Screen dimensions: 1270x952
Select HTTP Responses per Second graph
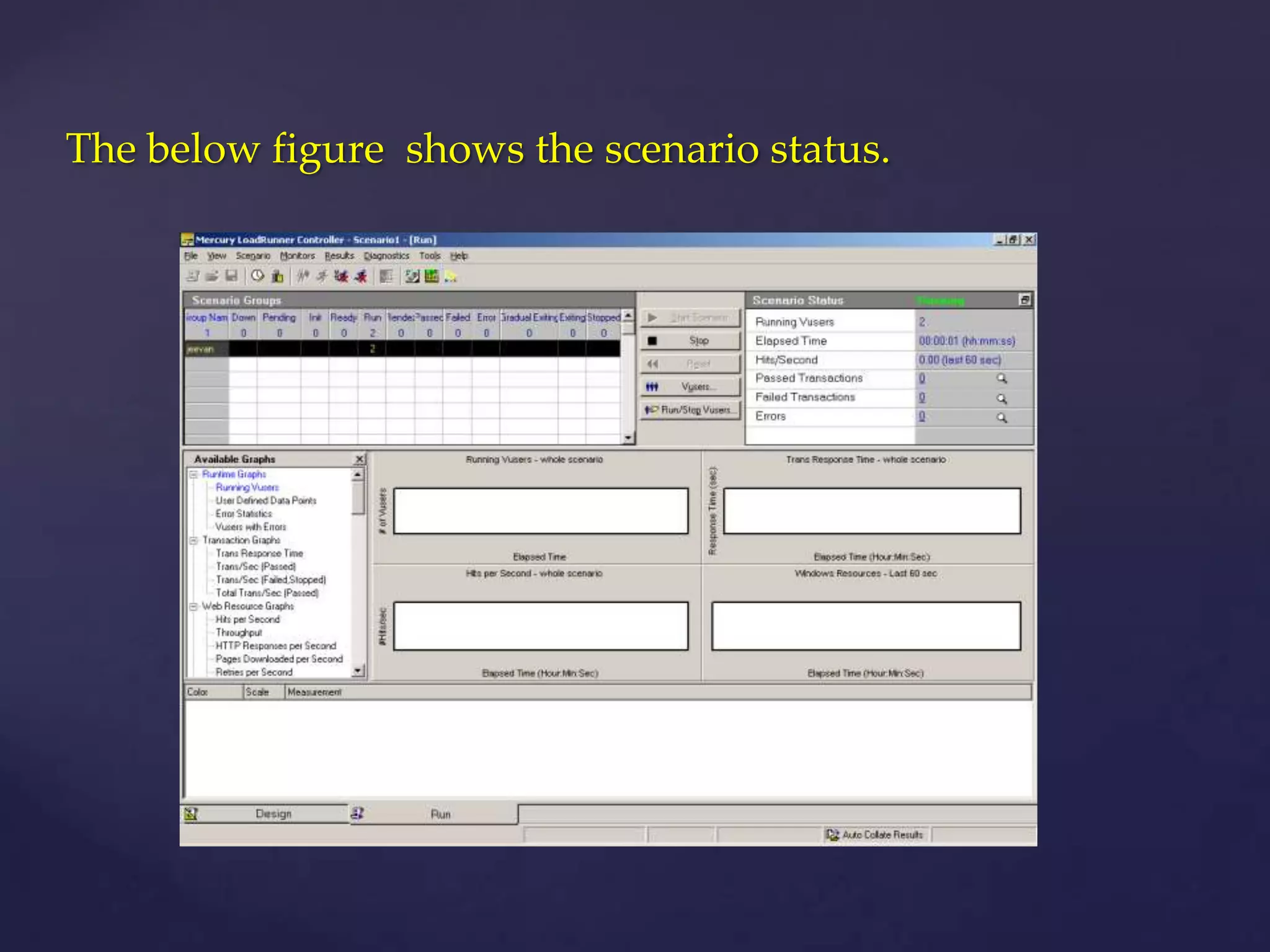275,646
